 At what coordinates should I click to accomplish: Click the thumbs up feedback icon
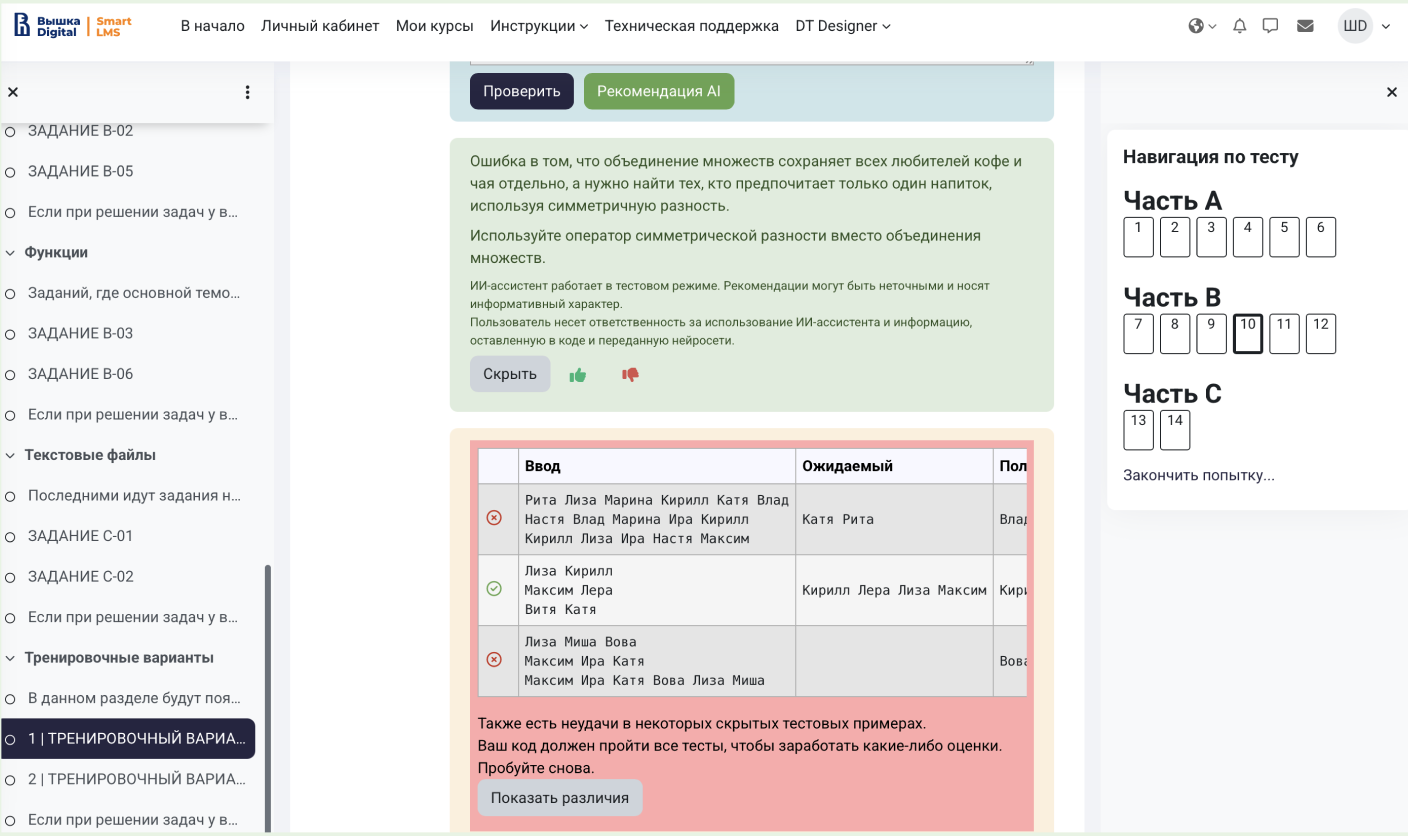577,375
